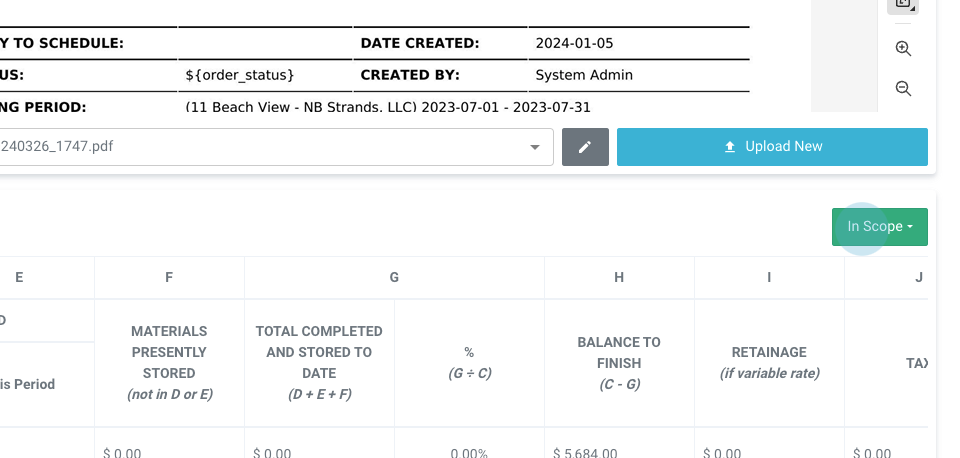Click the zoom in magnifier icon
This screenshot has width=960, height=458.
click(x=903, y=48)
